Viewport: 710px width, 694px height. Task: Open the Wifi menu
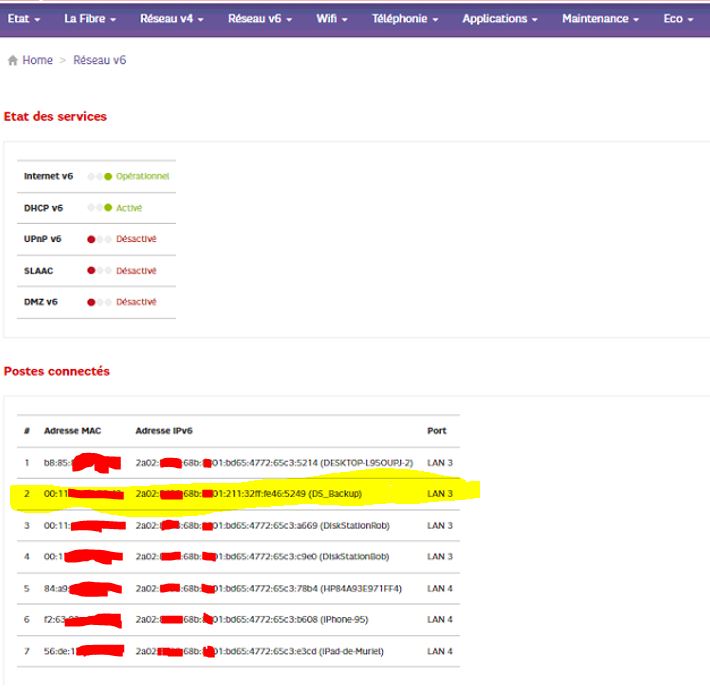(332, 19)
